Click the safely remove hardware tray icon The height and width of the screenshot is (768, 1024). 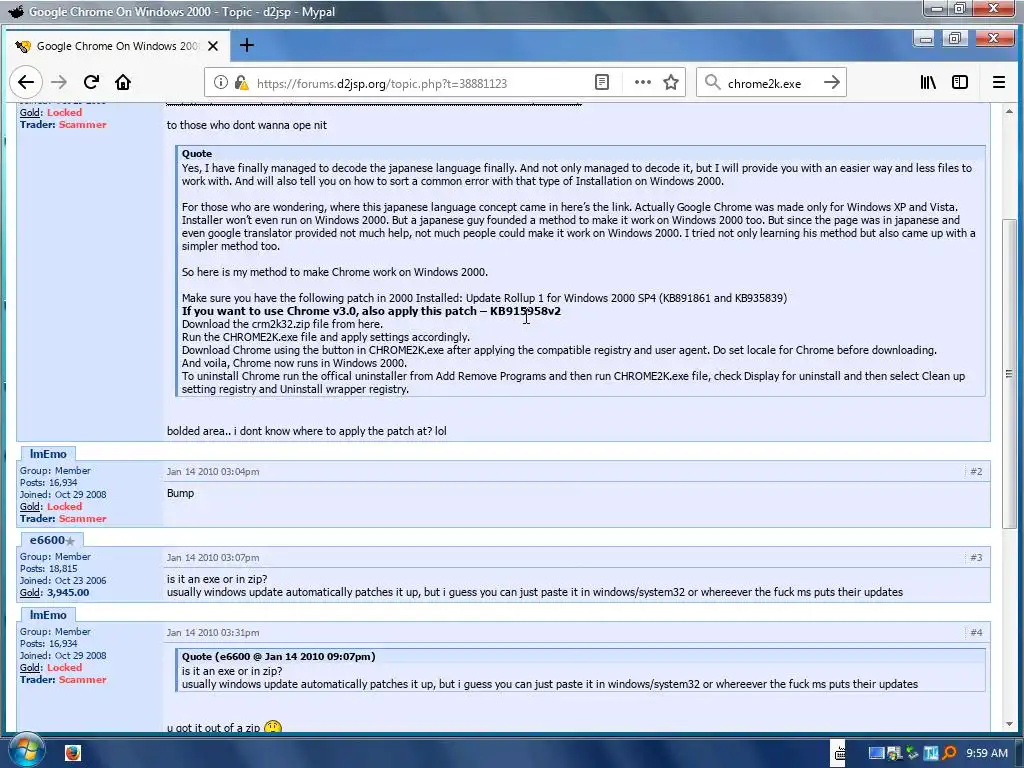coord(912,754)
